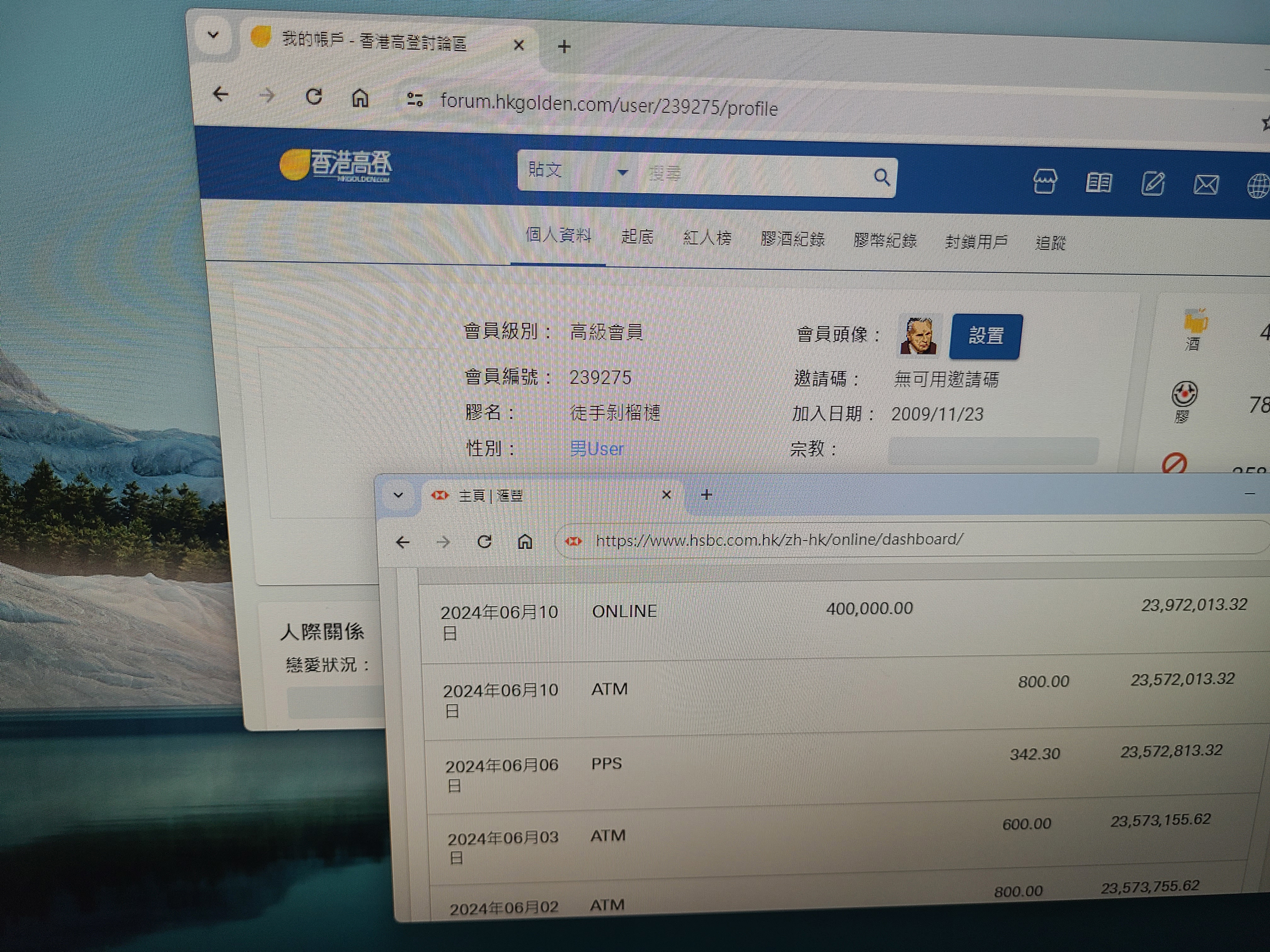Open the 封鎖用戶 tab
Image resolution: width=1270 pixels, height=952 pixels.
[976, 242]
